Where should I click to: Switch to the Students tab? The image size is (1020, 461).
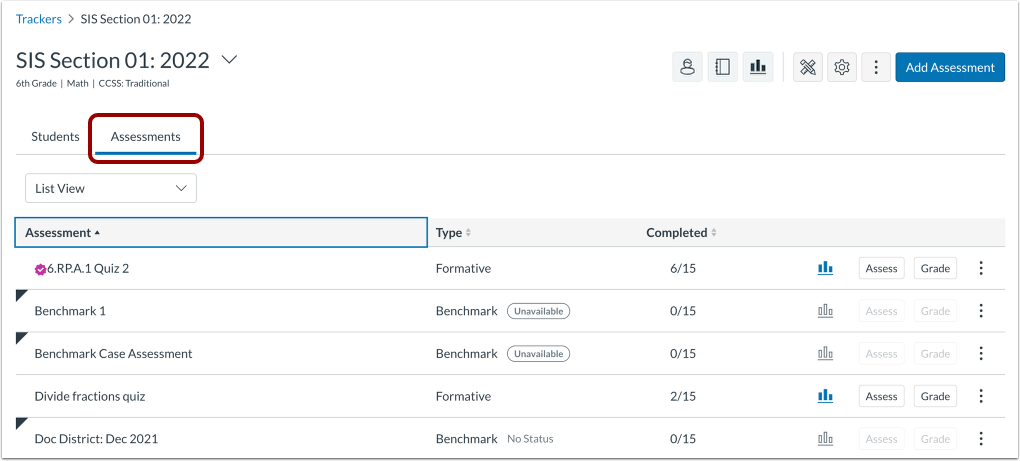(x=55, y=137)
